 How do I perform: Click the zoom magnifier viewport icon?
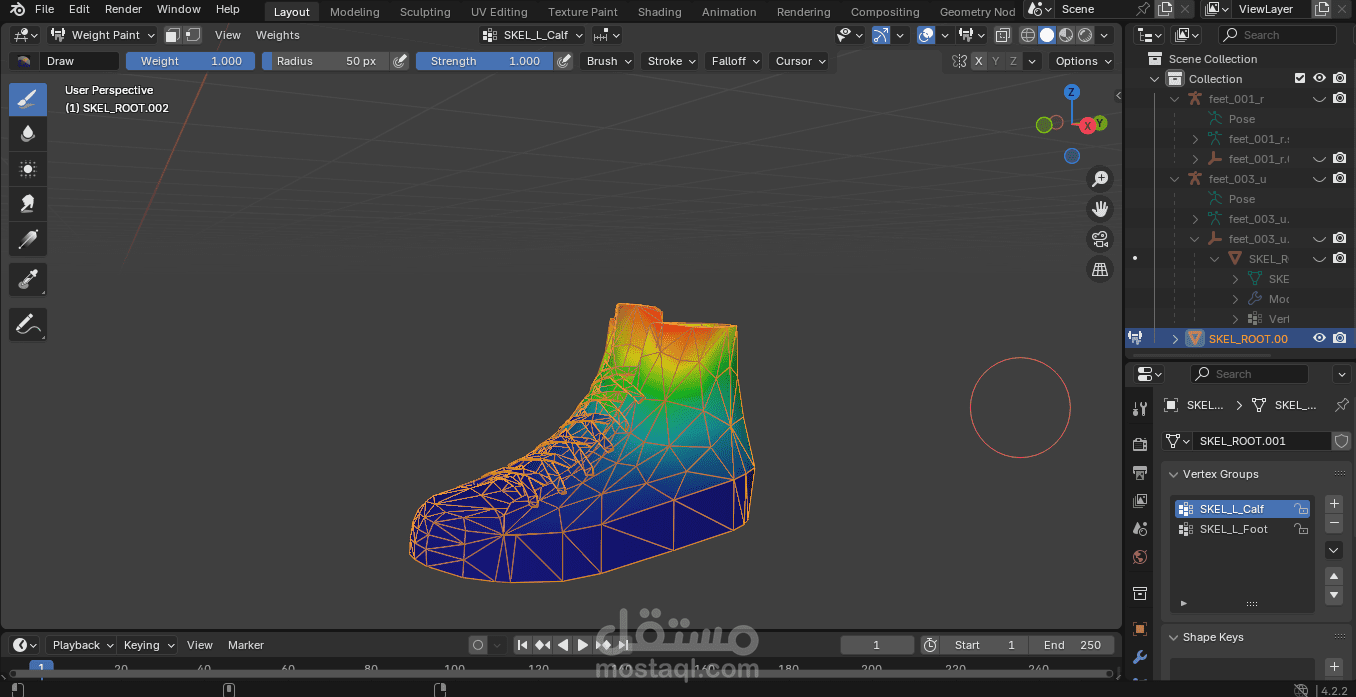[1100, 179]
